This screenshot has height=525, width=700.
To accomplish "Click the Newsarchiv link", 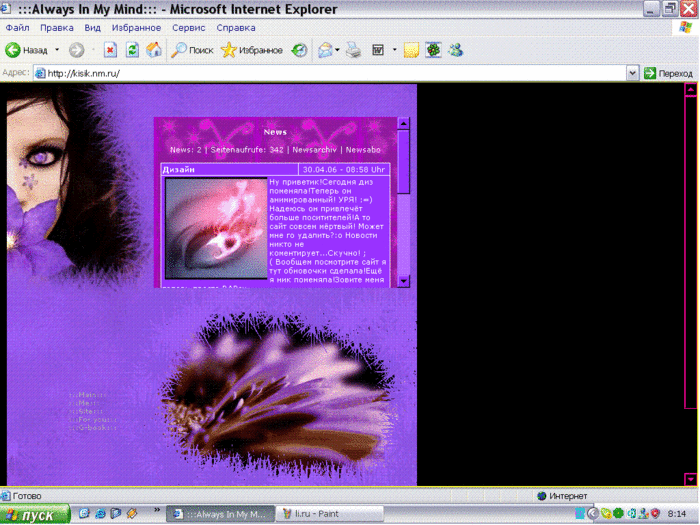I will pyautogui.click(x=314, y=150).
